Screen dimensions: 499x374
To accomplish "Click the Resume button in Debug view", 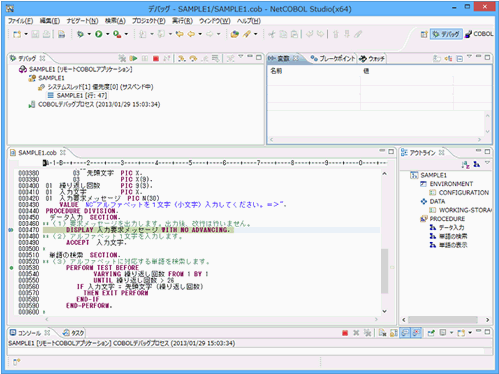I will [133, 58].
